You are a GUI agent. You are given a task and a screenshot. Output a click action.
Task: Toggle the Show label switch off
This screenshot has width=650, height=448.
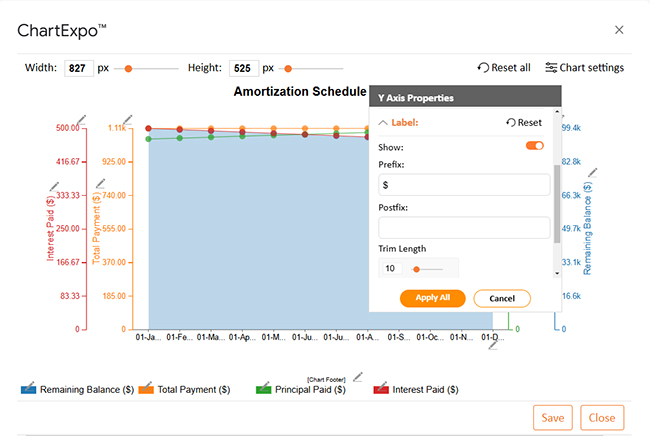(x=535, y=145)
